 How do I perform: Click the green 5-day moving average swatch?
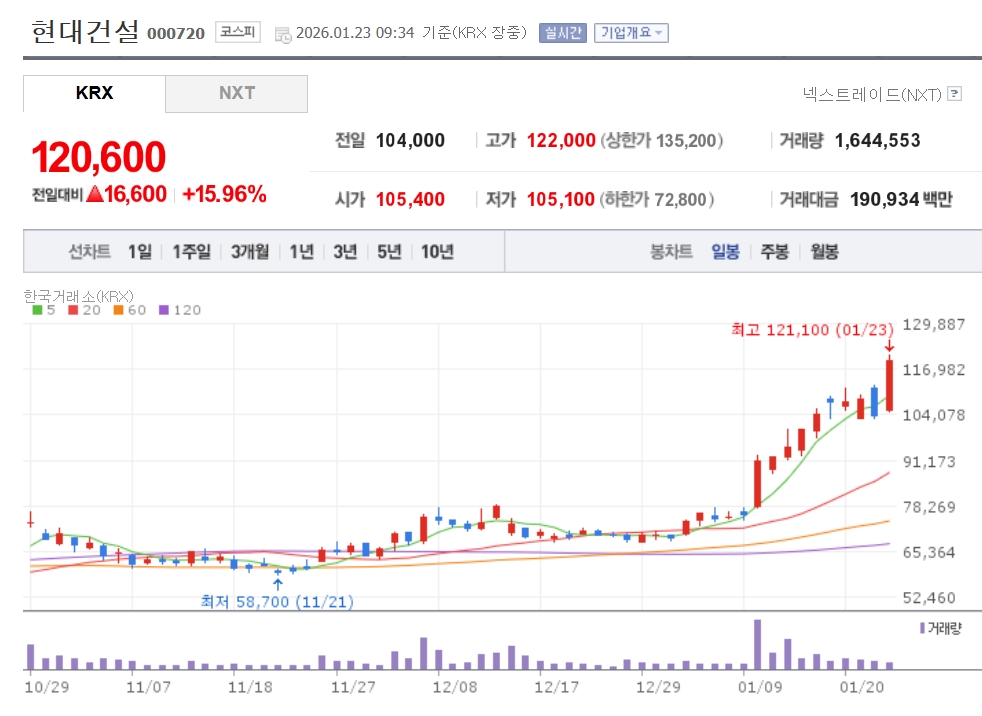pyautogui.click(x=37, y=310)
